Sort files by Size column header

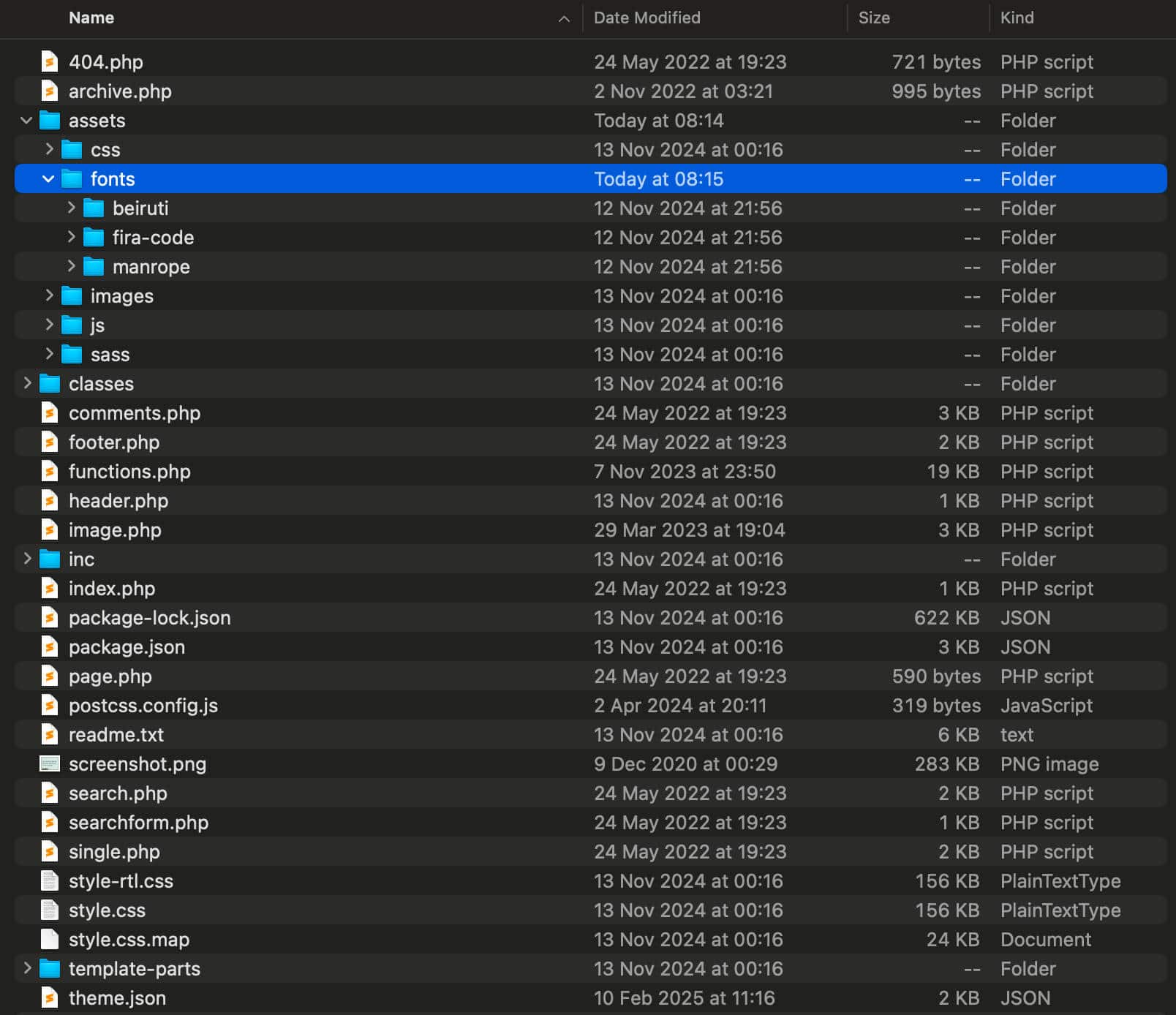tap(874, 18)
